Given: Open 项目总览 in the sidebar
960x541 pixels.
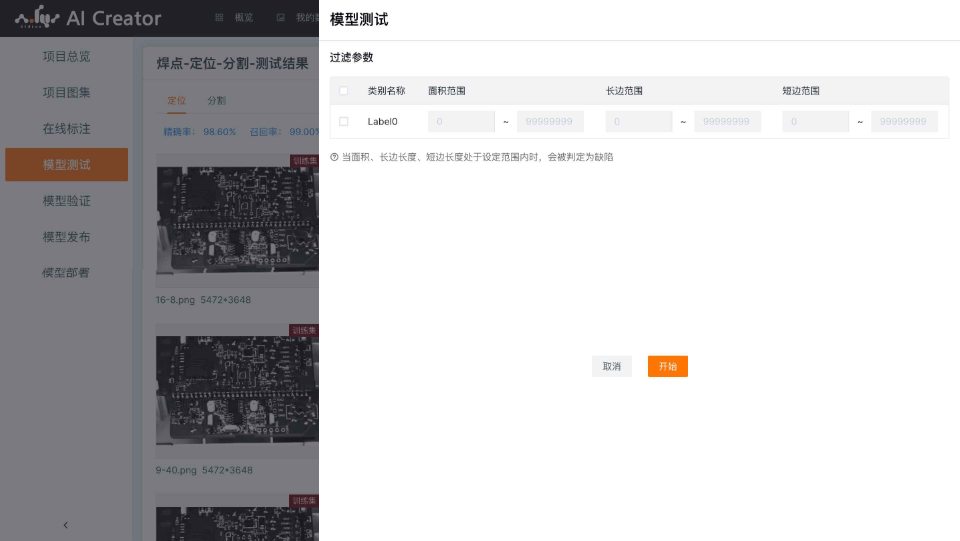Looking at the screenshot, I should (66, 57).
